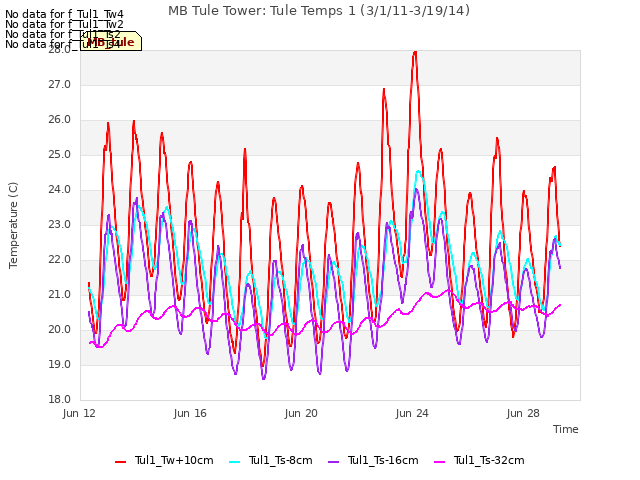The height and width of the screenshot is (480, 640).
Task: Click the 25.0 y-axis tick label
Action: 60,155
